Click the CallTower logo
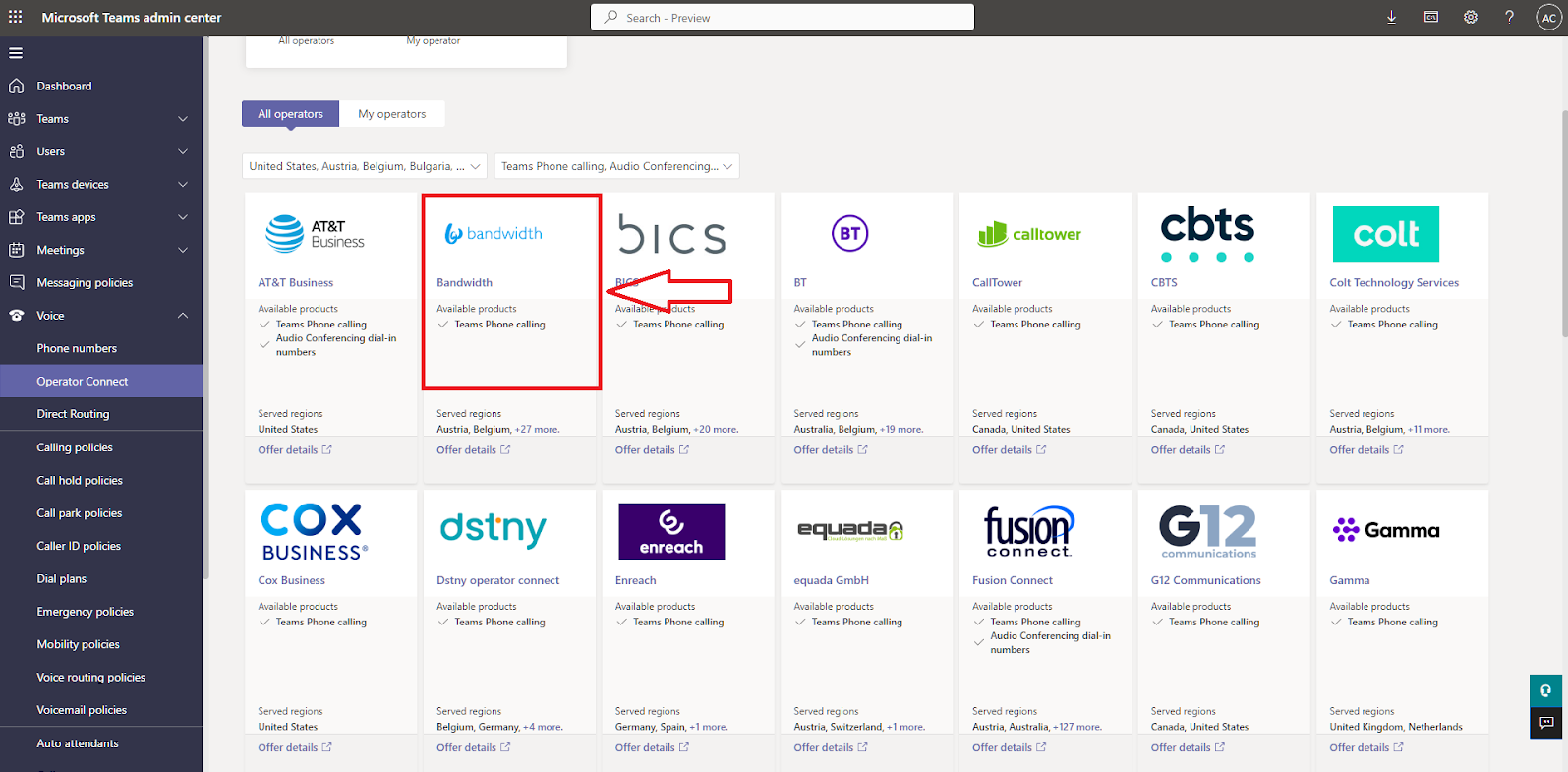The height and width of the screenshot is (772, 1568). coord(1029,234)
